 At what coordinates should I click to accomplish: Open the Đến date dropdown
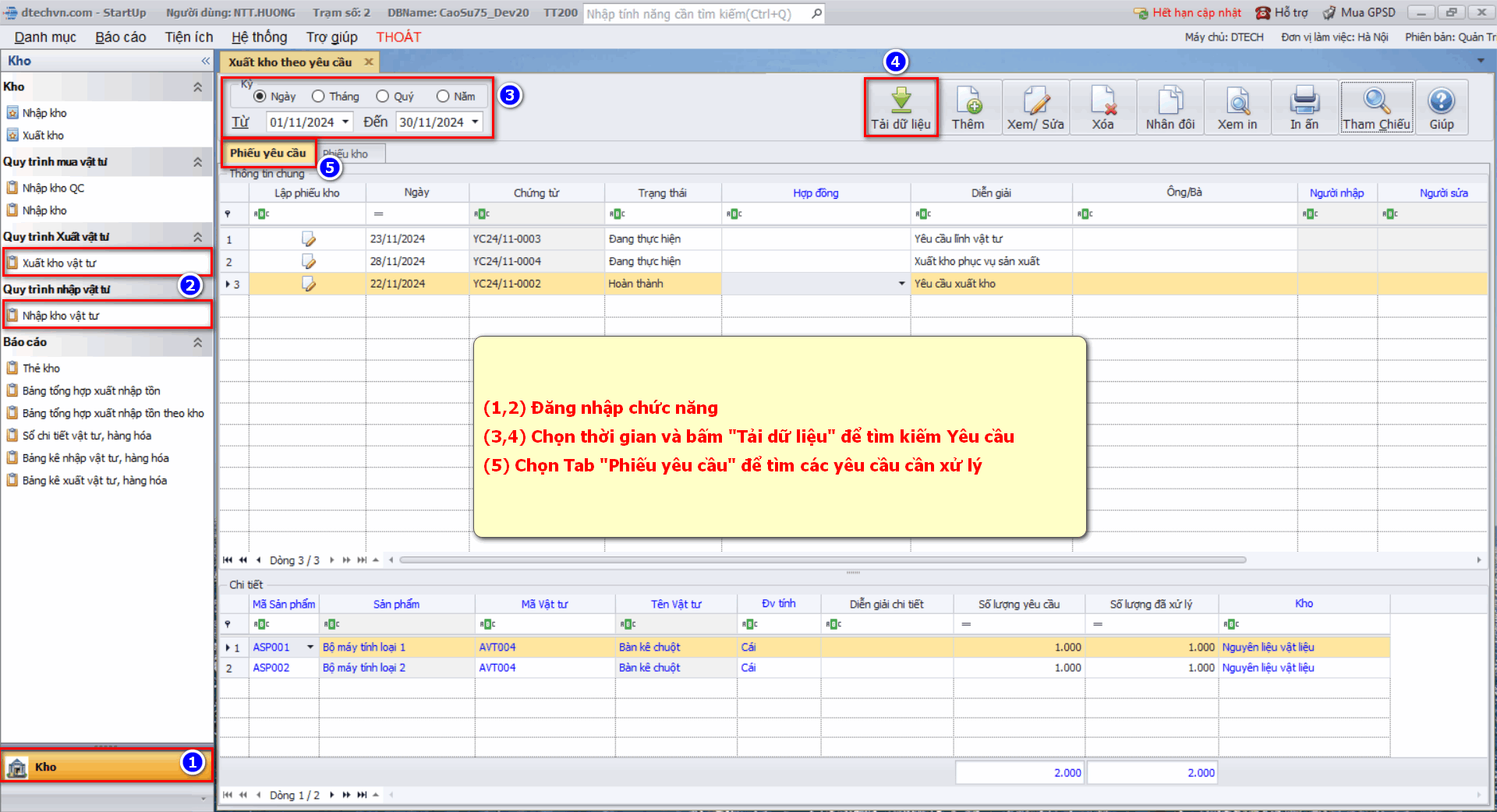coord(475,122)
